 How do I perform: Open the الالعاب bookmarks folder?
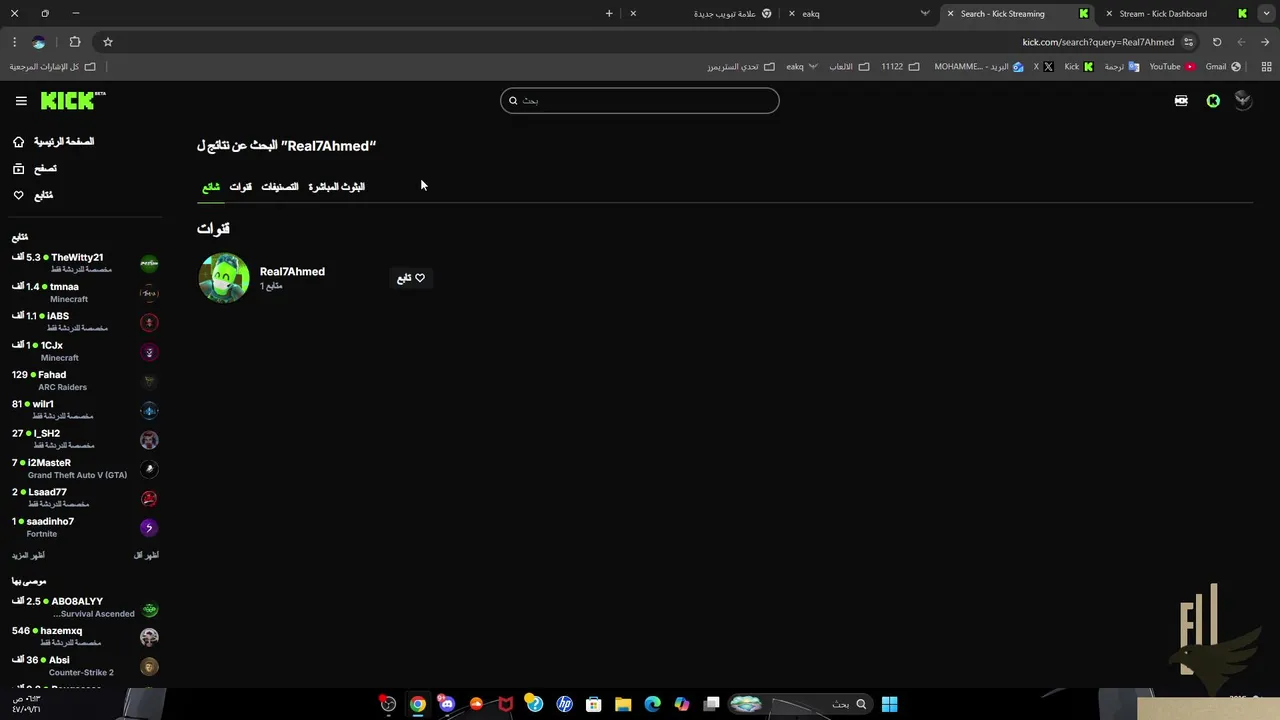pos(848,67)
